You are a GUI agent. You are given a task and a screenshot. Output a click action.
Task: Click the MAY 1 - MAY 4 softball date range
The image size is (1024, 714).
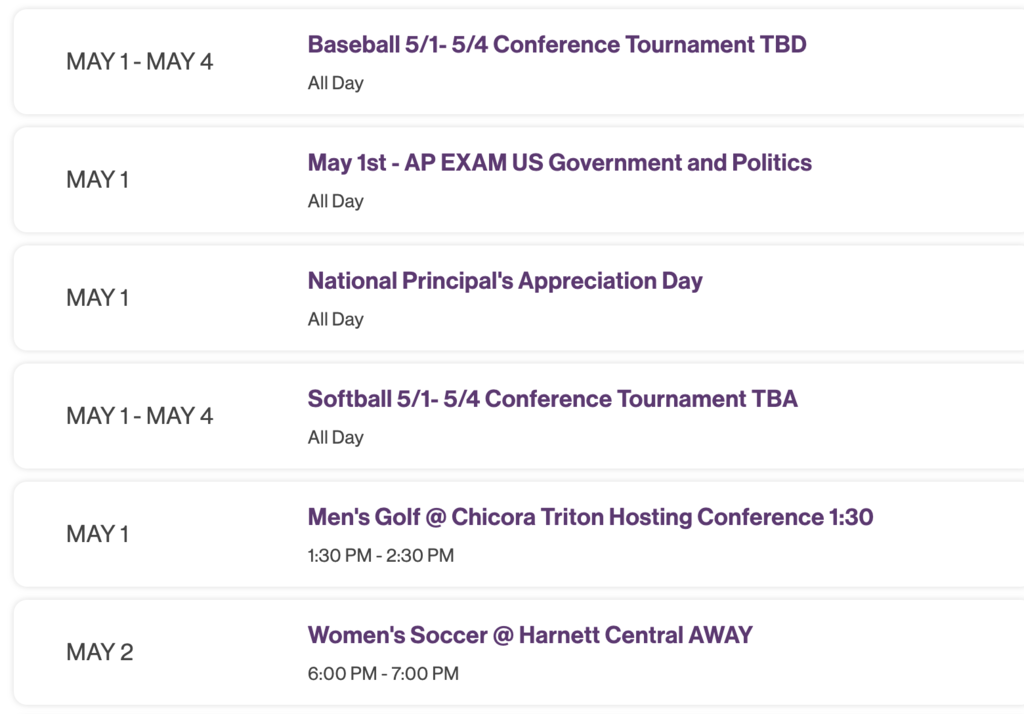(141, 416)
